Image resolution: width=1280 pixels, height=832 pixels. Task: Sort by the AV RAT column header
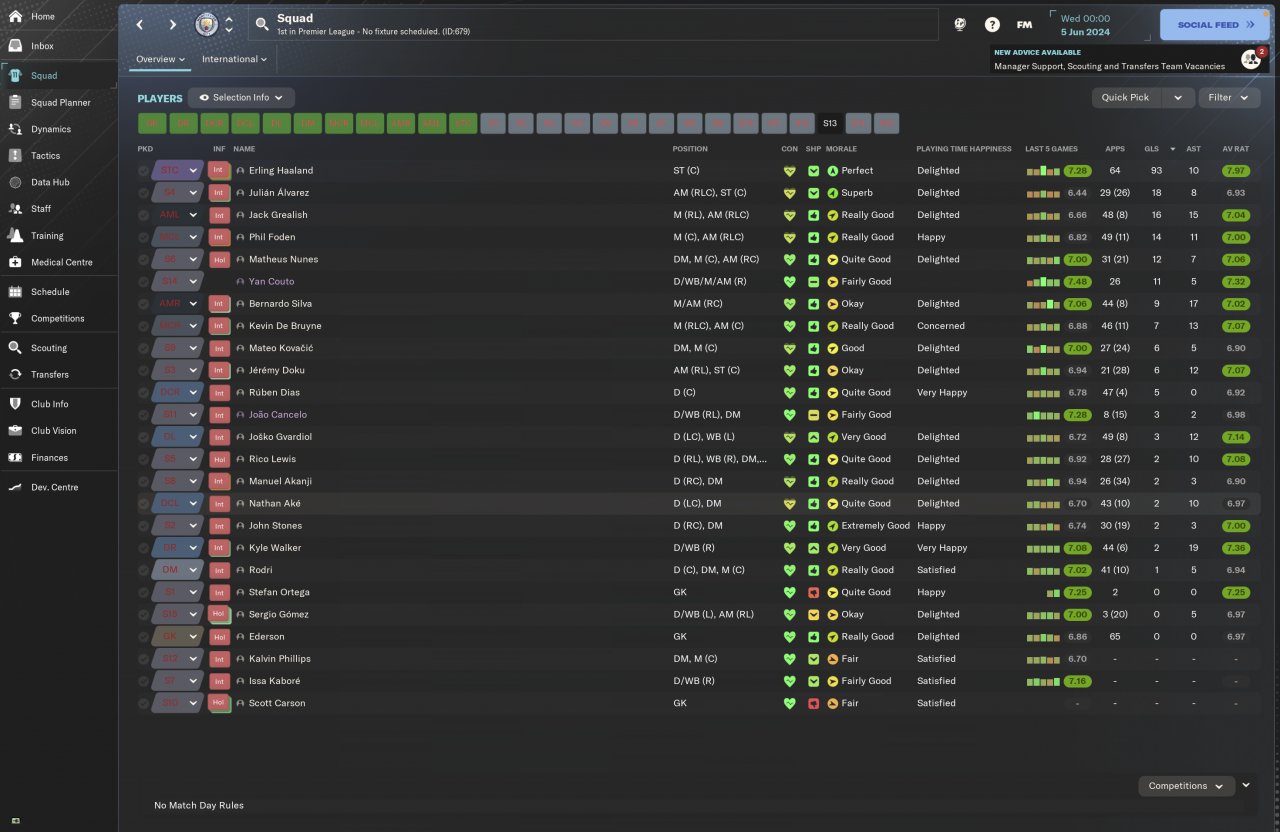click(1236, 149)
